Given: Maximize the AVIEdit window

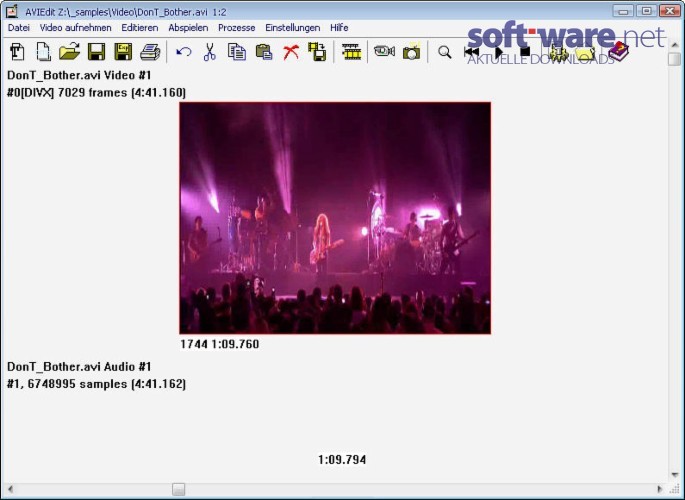Looking at the screenshot, I should coord(647,11).
